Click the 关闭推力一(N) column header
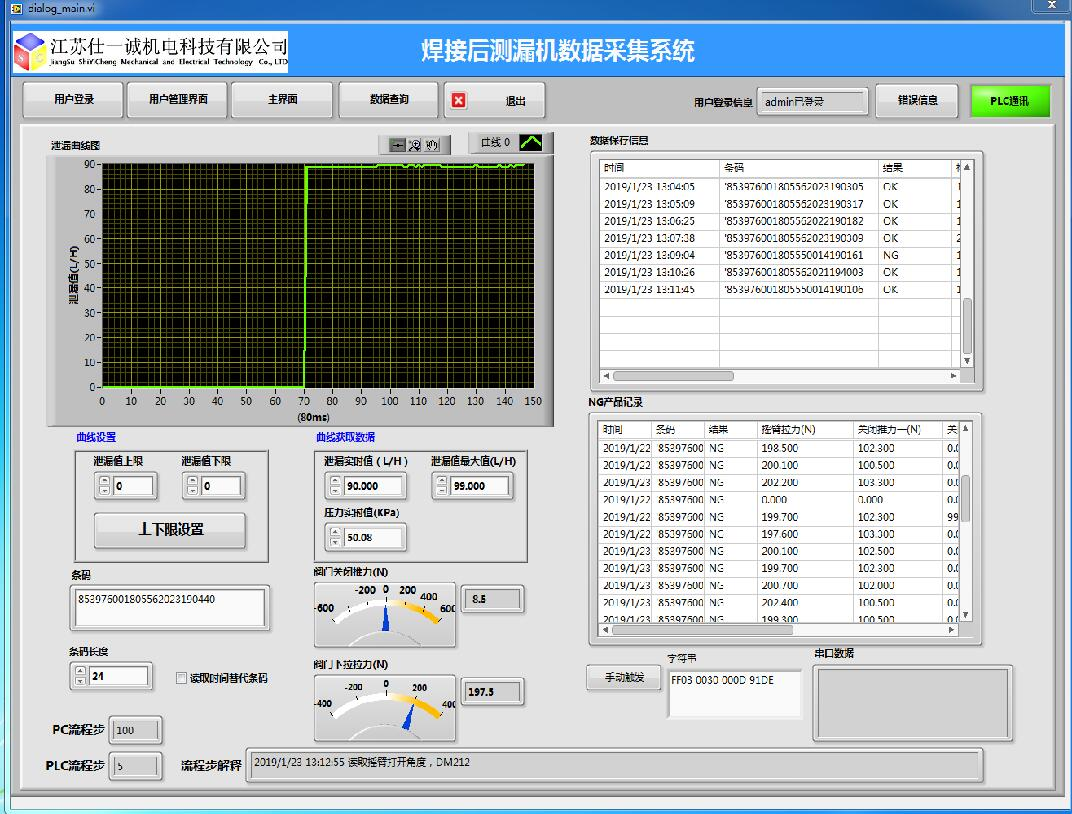This screenshot has height=814, width=1072. coord(897,430)
